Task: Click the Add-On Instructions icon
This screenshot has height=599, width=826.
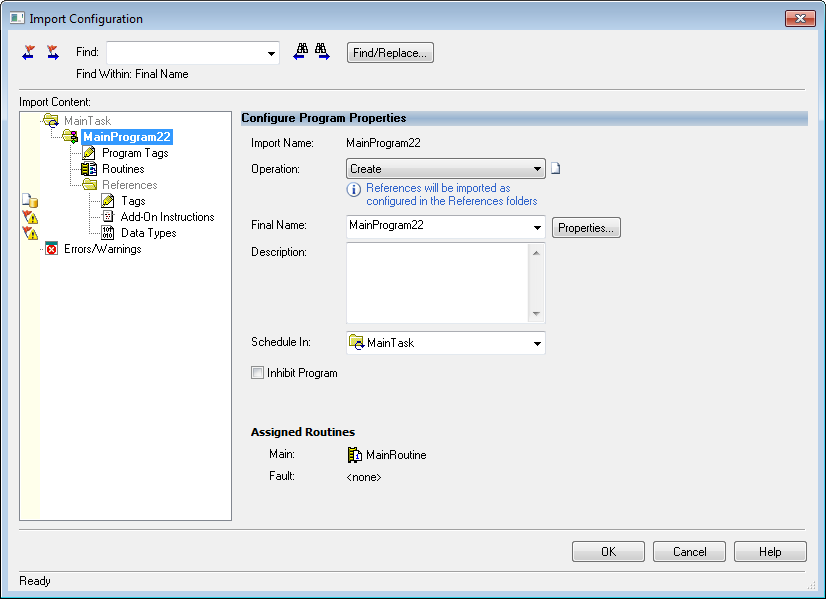Action: click(108, 217)
